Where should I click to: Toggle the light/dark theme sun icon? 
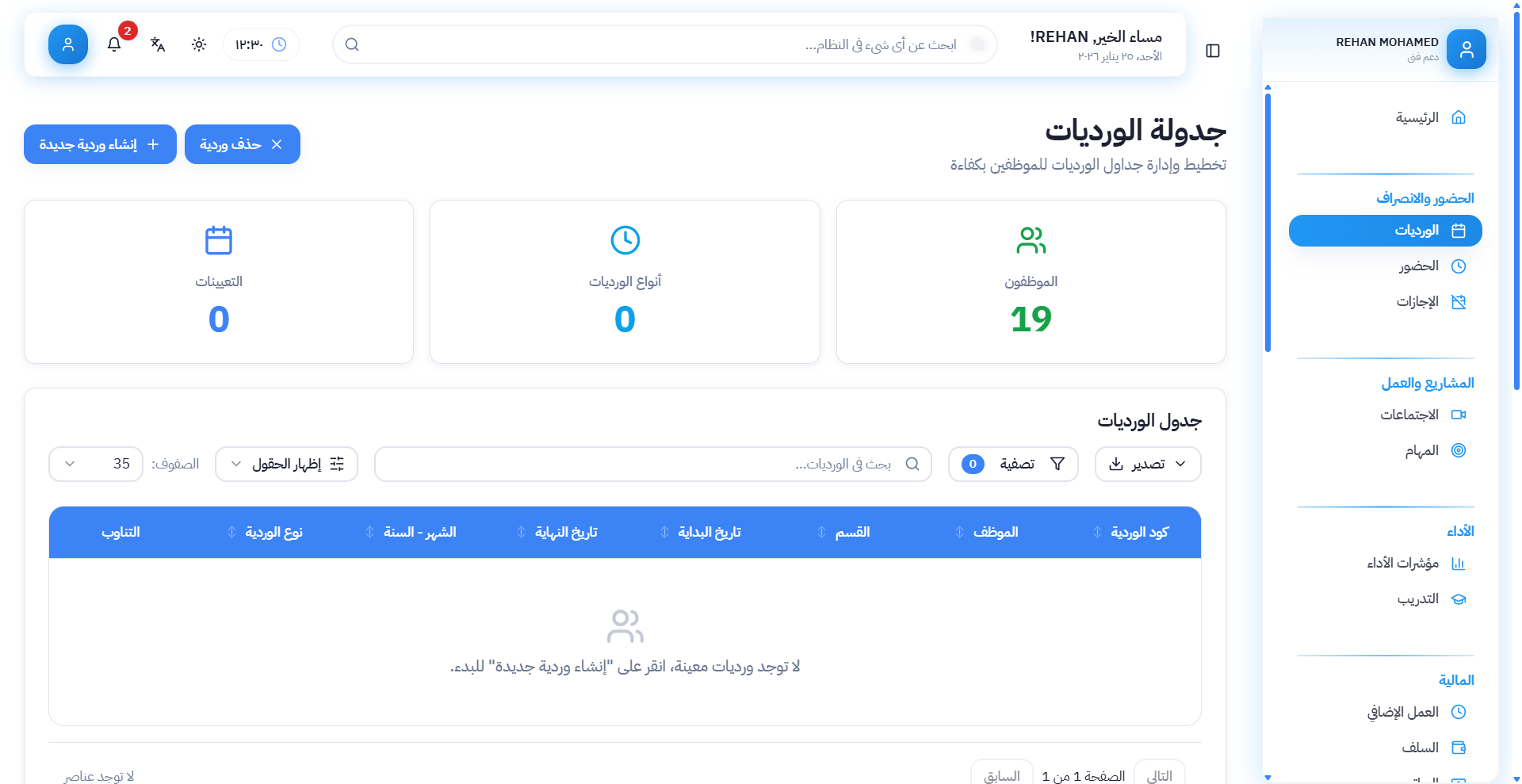tap(199, 44)
